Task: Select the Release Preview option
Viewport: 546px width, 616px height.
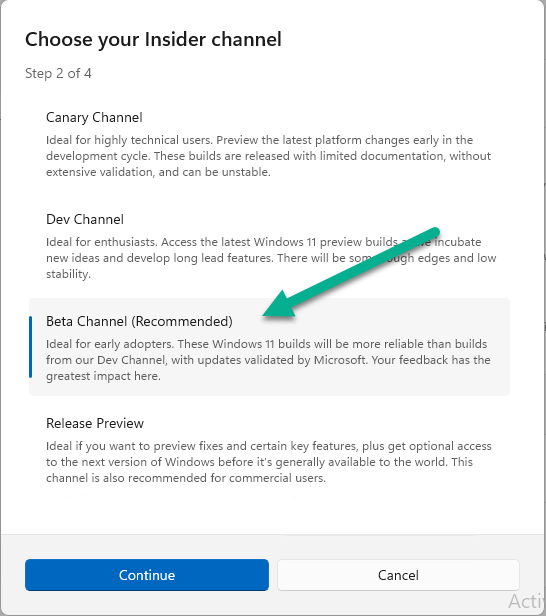Action: point(269,449)
